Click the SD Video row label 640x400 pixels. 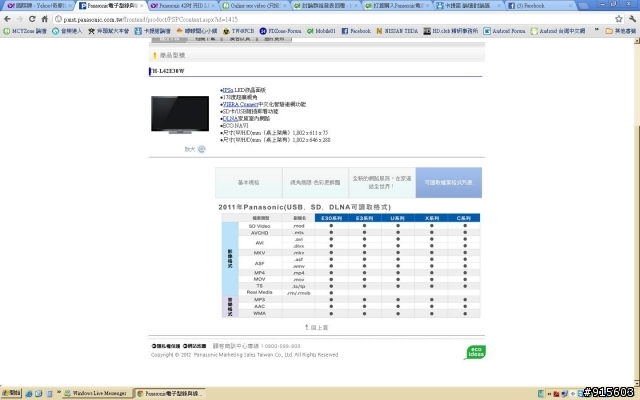pos(260,226)
